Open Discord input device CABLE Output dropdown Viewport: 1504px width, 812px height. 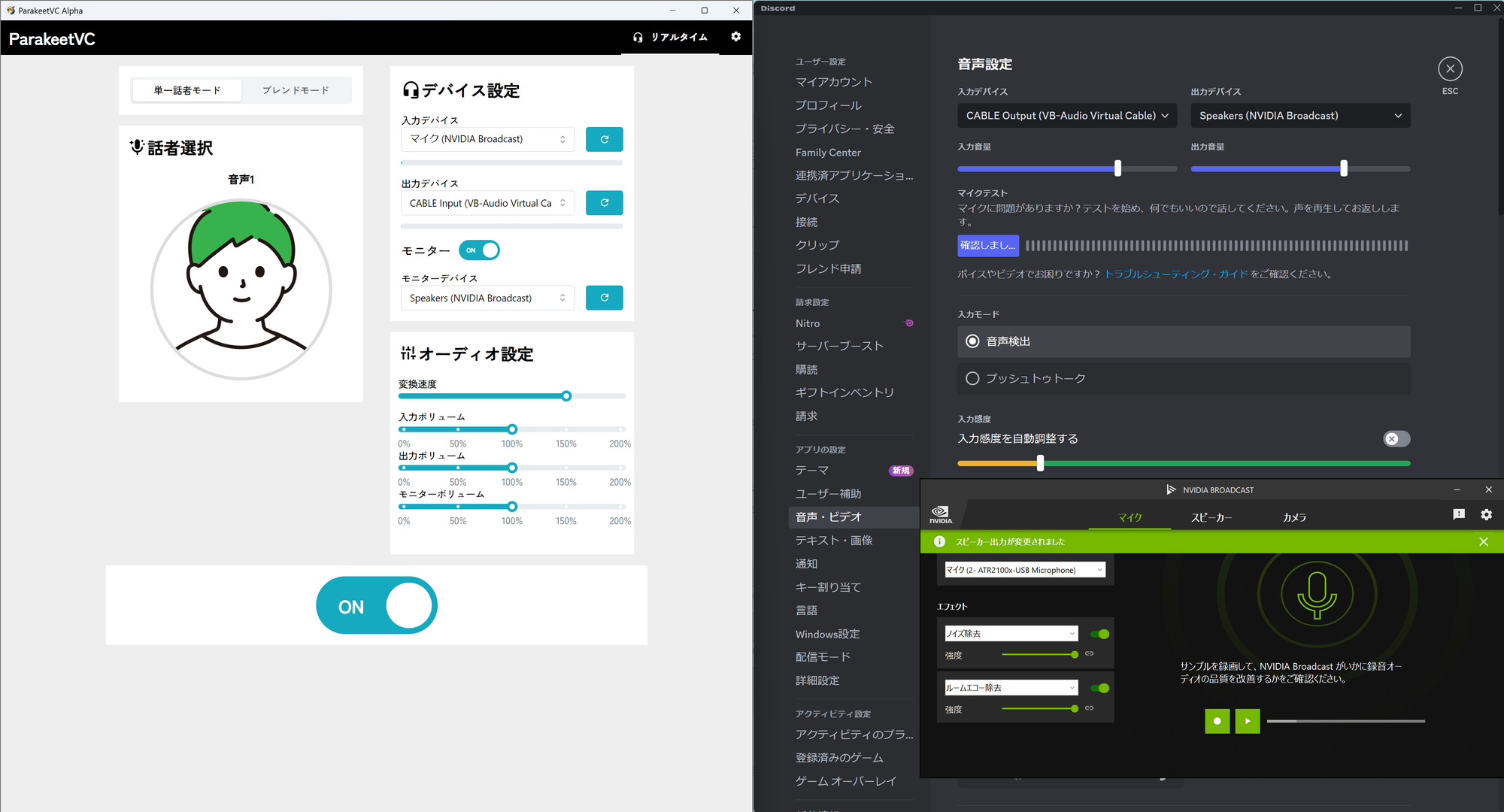tap(1067, 116)
